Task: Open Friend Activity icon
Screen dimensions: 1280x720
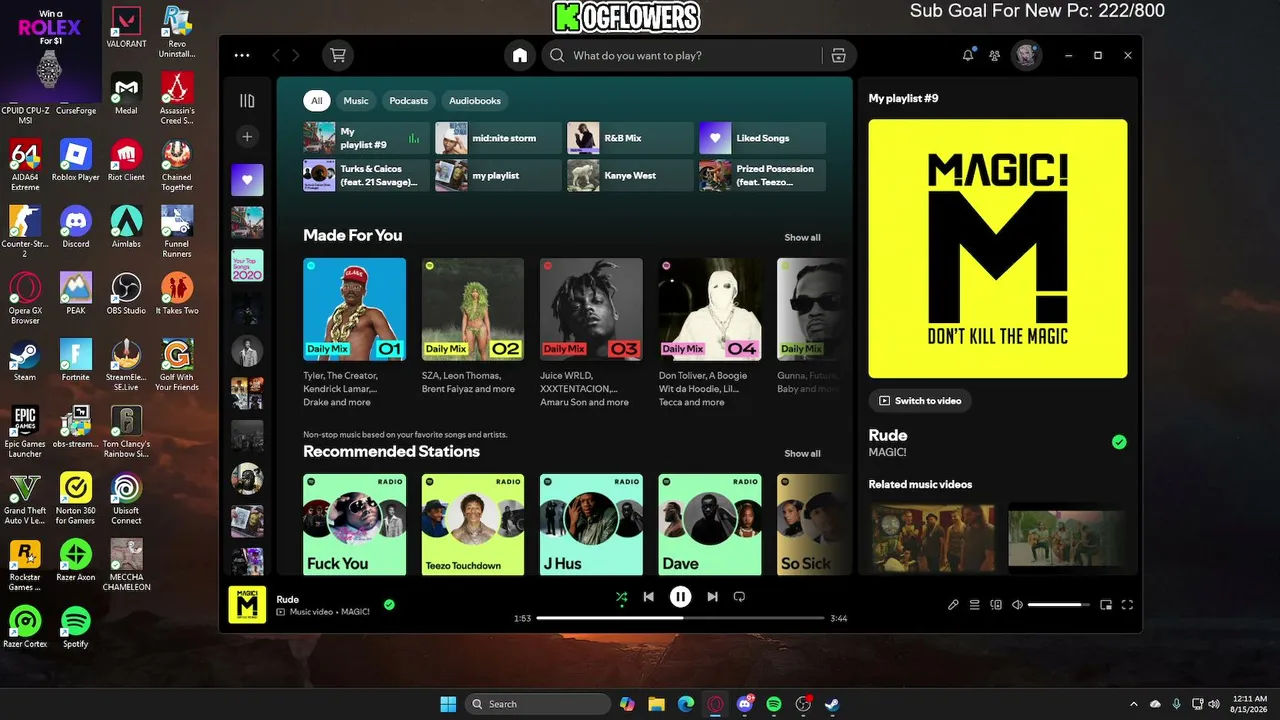Action: [x=994, y=56]
